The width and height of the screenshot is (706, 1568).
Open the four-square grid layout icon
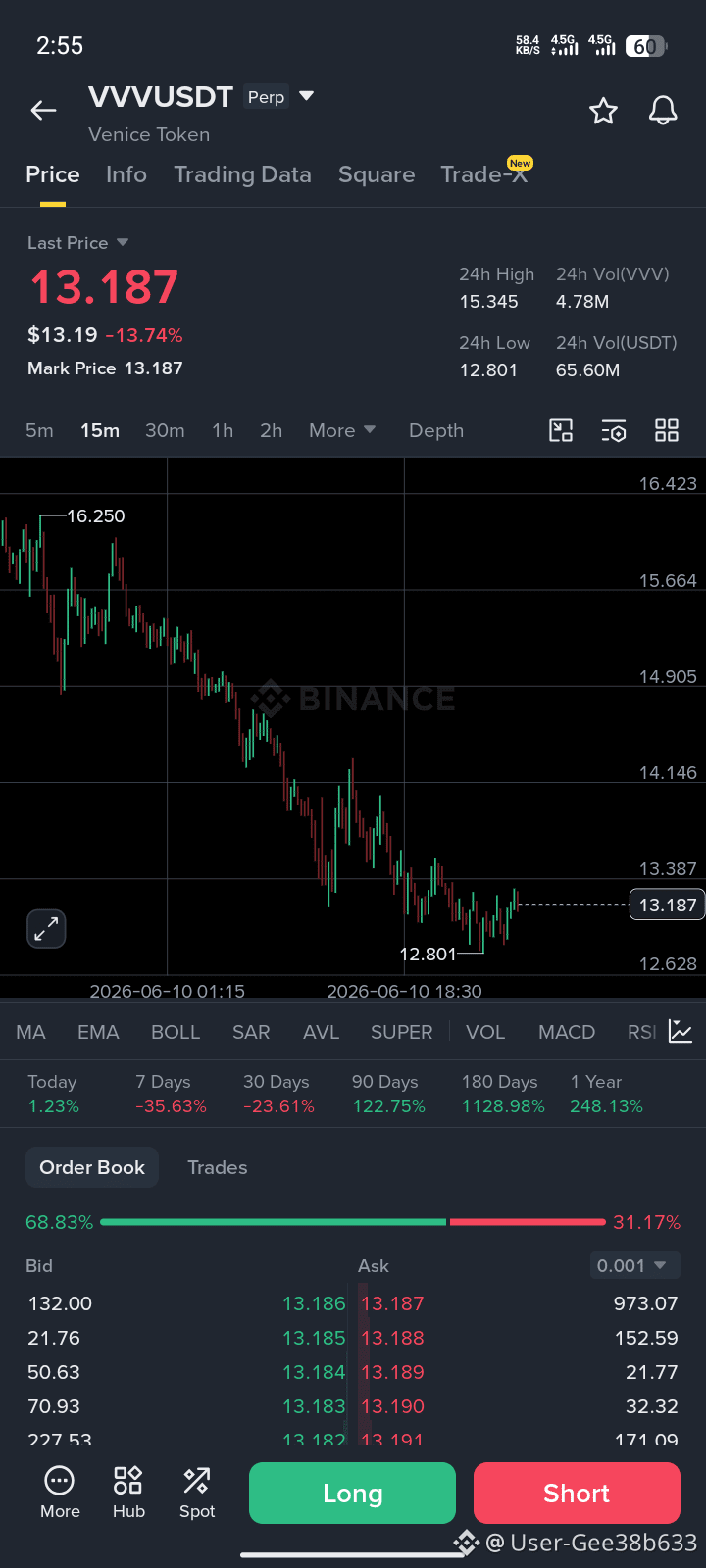pos(667,430)
